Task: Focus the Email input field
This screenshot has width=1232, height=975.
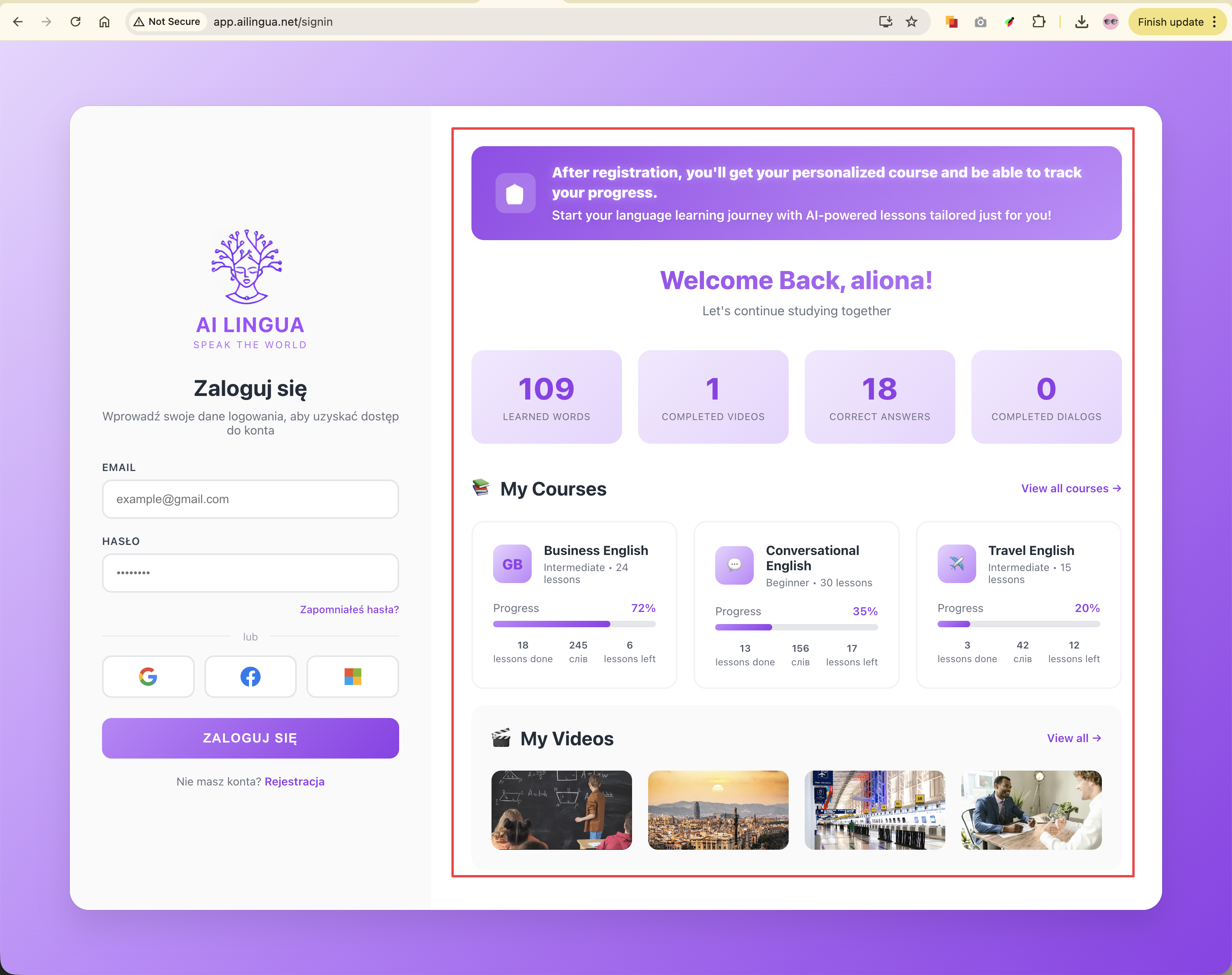Action: coord(250,500)
